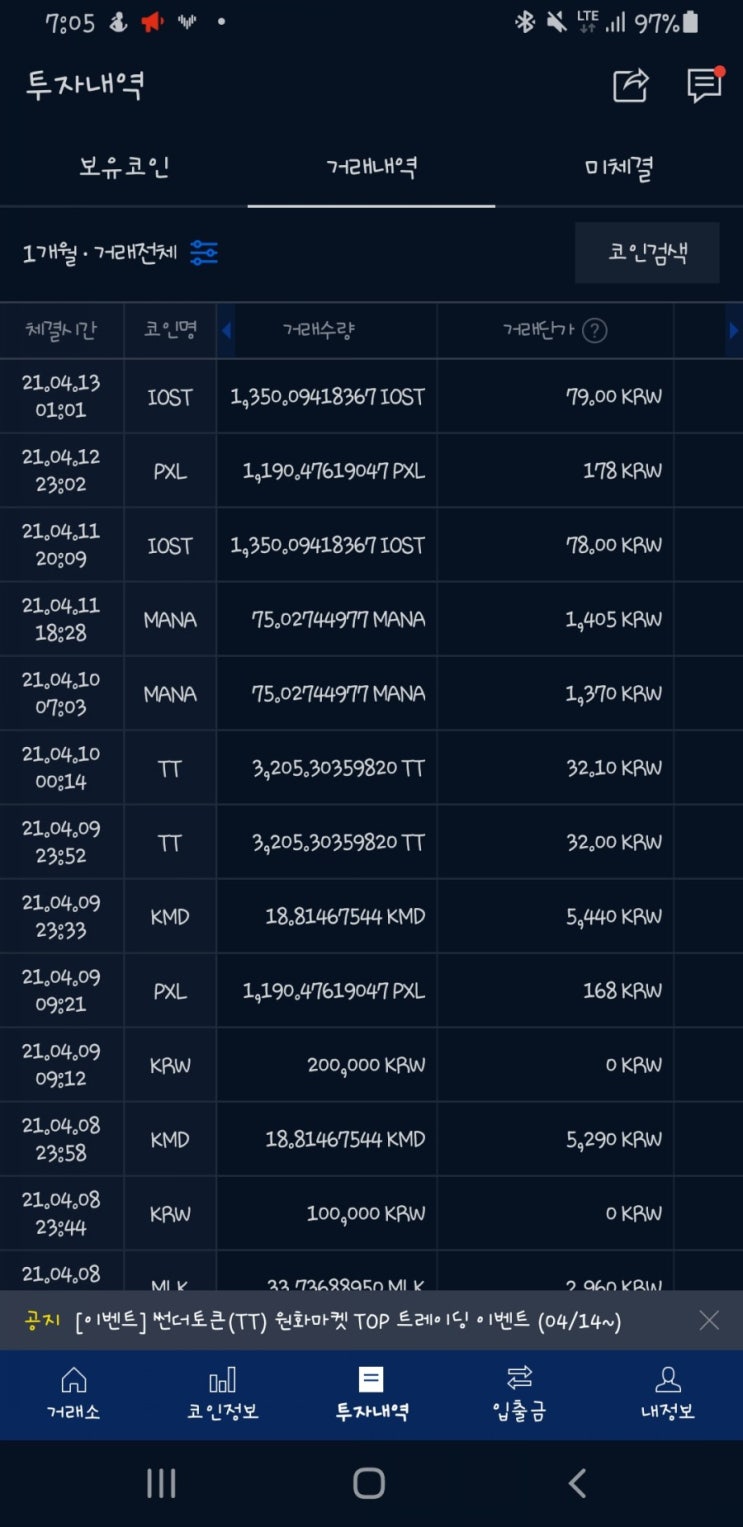Viewport: 743px width, 1527px height.
Task: Open the 썬더토큰 event notice link
Action: pyautogui.click(x=348, y=1321)
